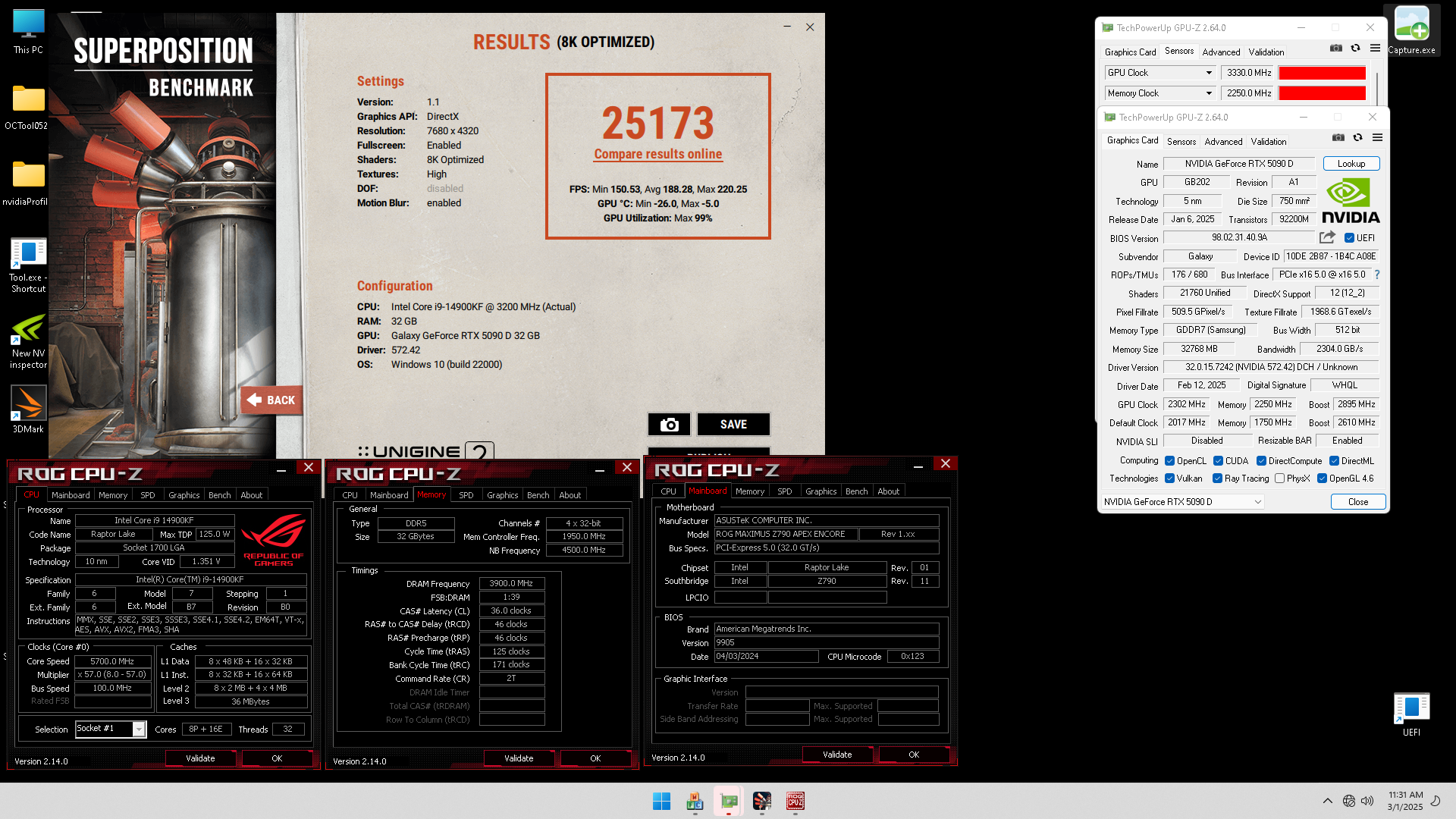The height and width of the screenshot is (819, 1456).
Task: Click OK in the right CPU-Z window
Action: pyautogui.click(x=913, y=755)
